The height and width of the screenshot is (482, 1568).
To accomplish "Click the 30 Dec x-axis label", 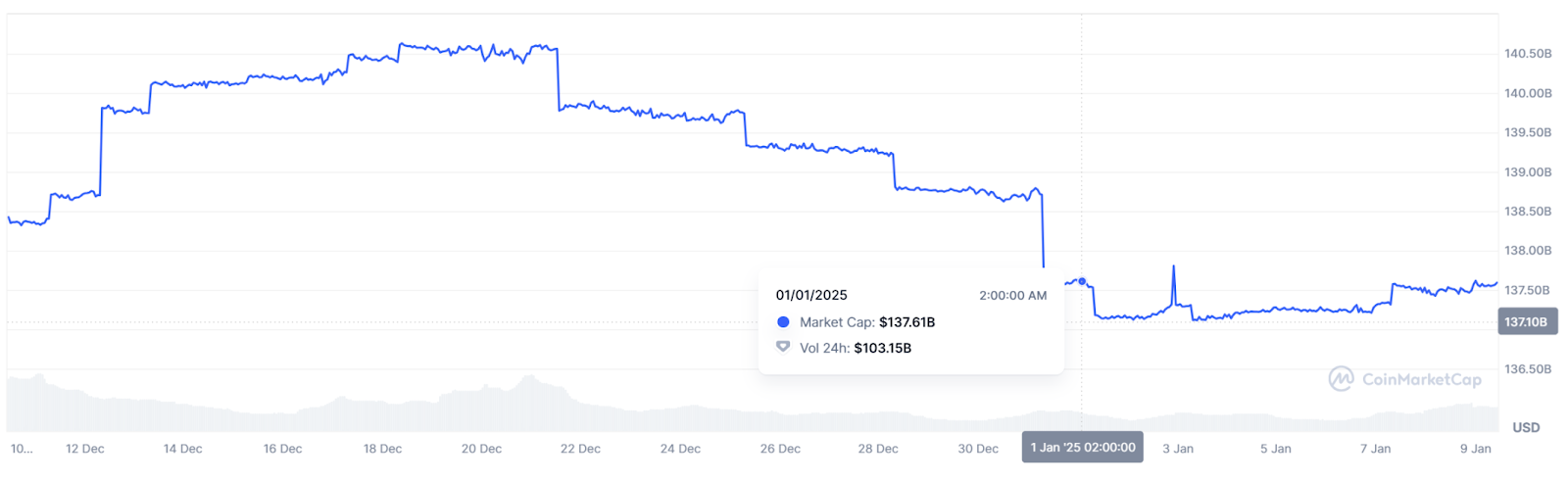I will [x=978, y=449].
